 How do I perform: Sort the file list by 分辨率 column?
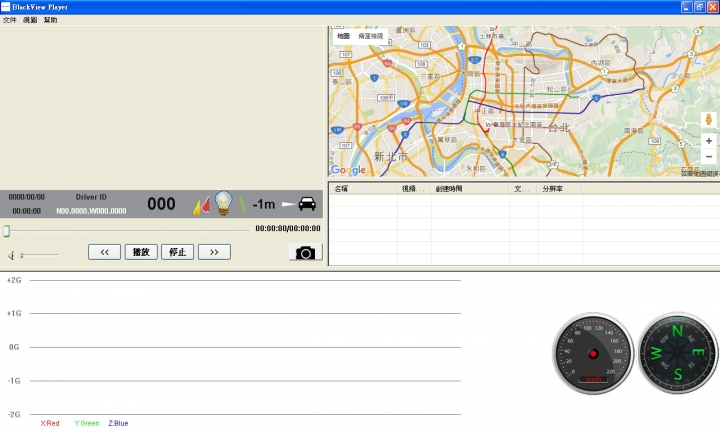(x=560, y=189)
